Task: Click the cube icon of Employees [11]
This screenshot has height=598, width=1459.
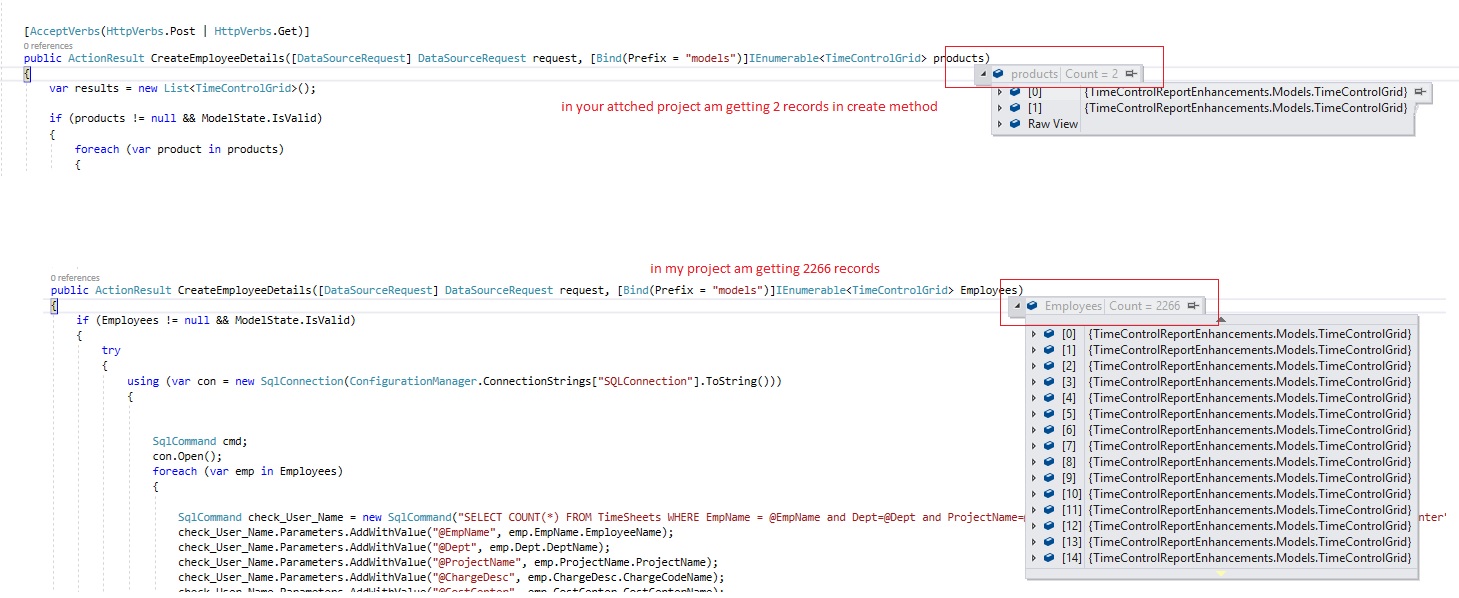Action: coord(1049,510)
